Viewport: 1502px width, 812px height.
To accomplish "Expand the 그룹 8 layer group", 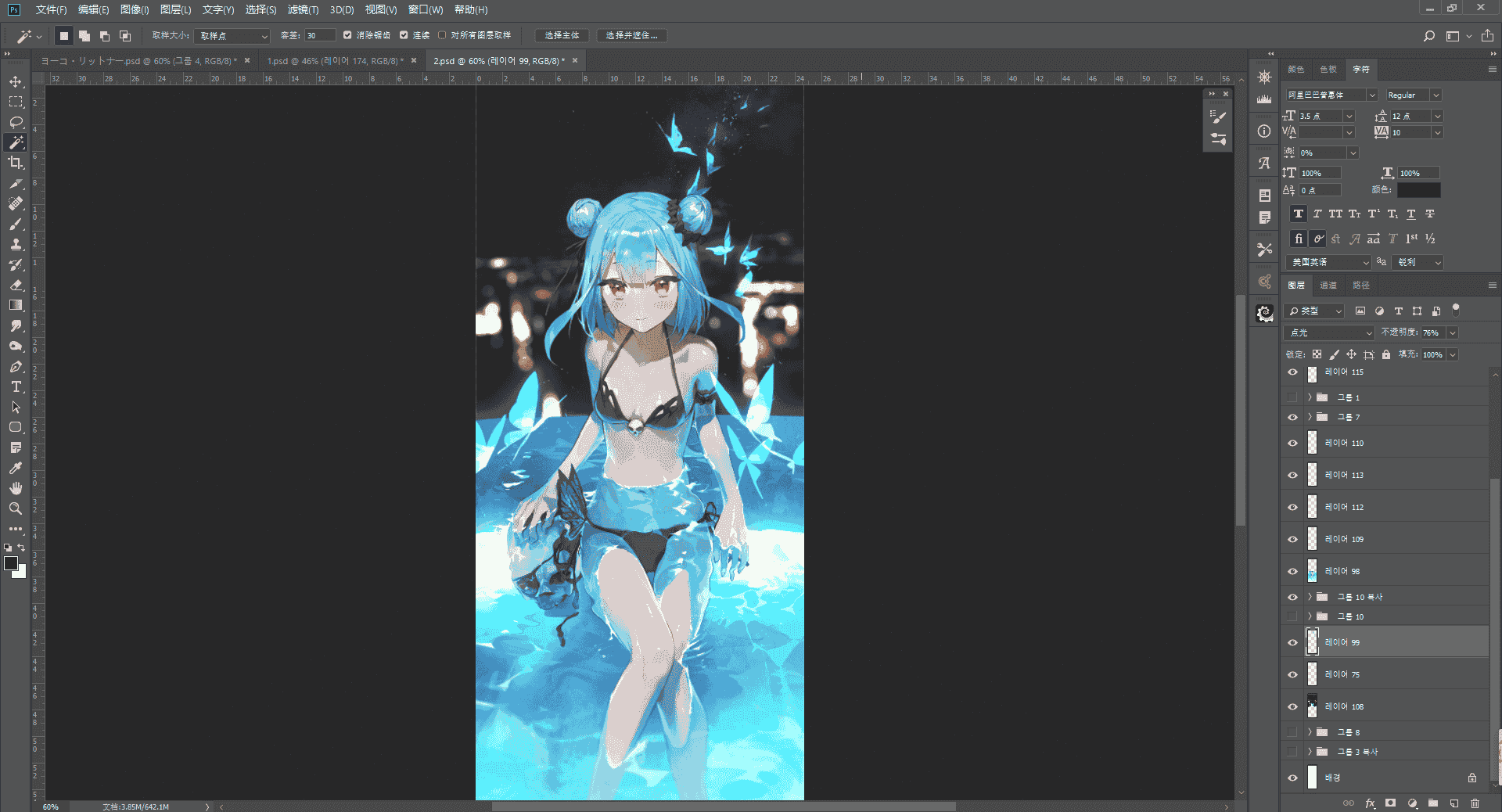I will 1310,732.
